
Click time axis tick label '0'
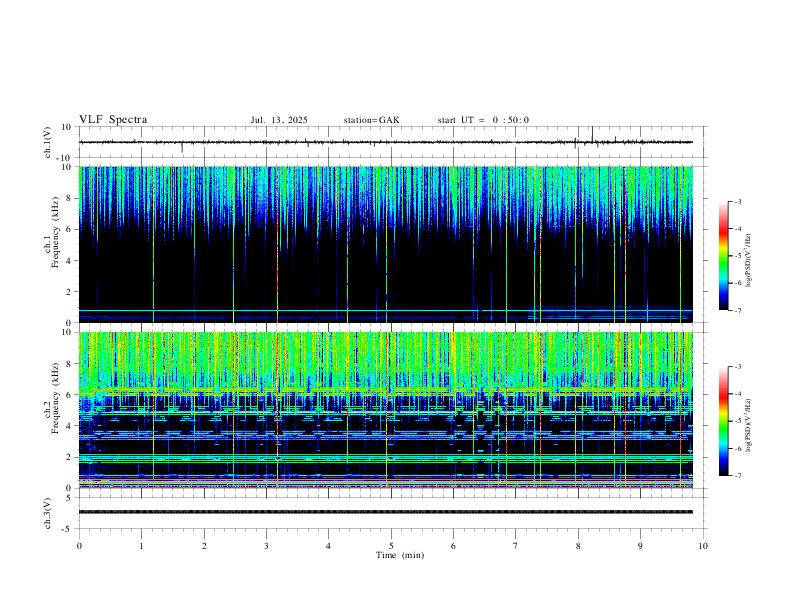coord(79,546)
